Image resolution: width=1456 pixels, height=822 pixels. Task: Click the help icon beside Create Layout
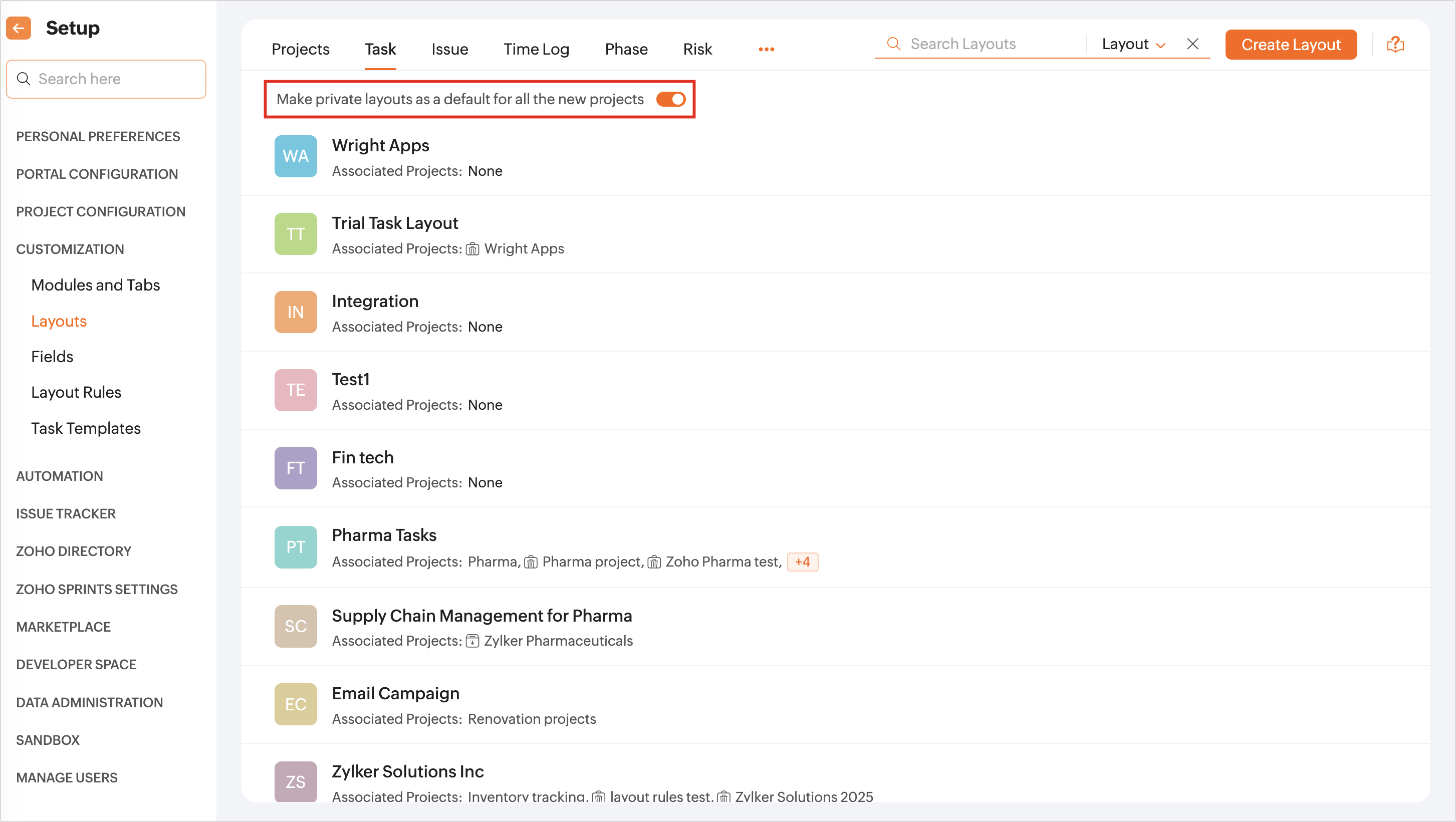click(x=1394, y=45)
